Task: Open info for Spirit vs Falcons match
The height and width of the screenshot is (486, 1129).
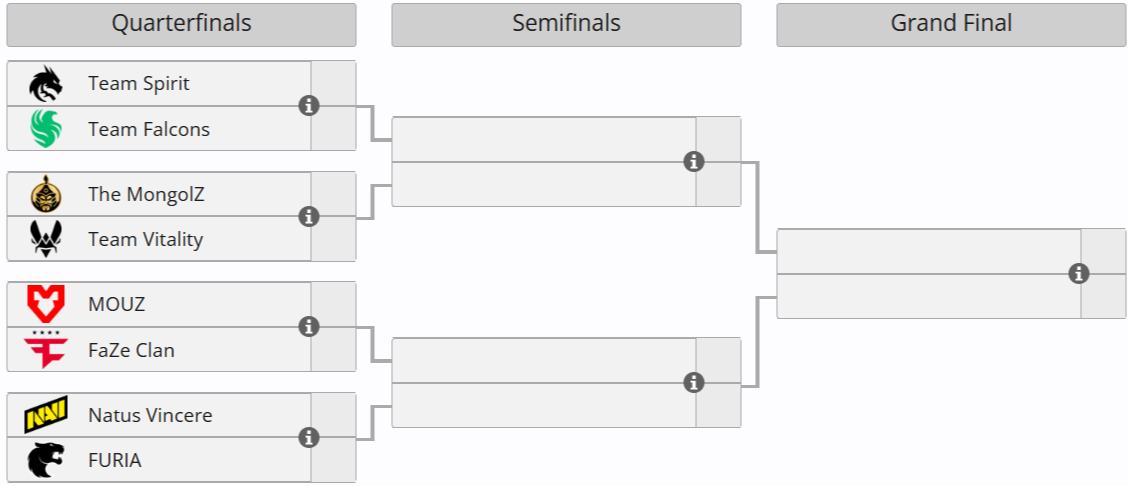Action: click(x=309, y=106)
